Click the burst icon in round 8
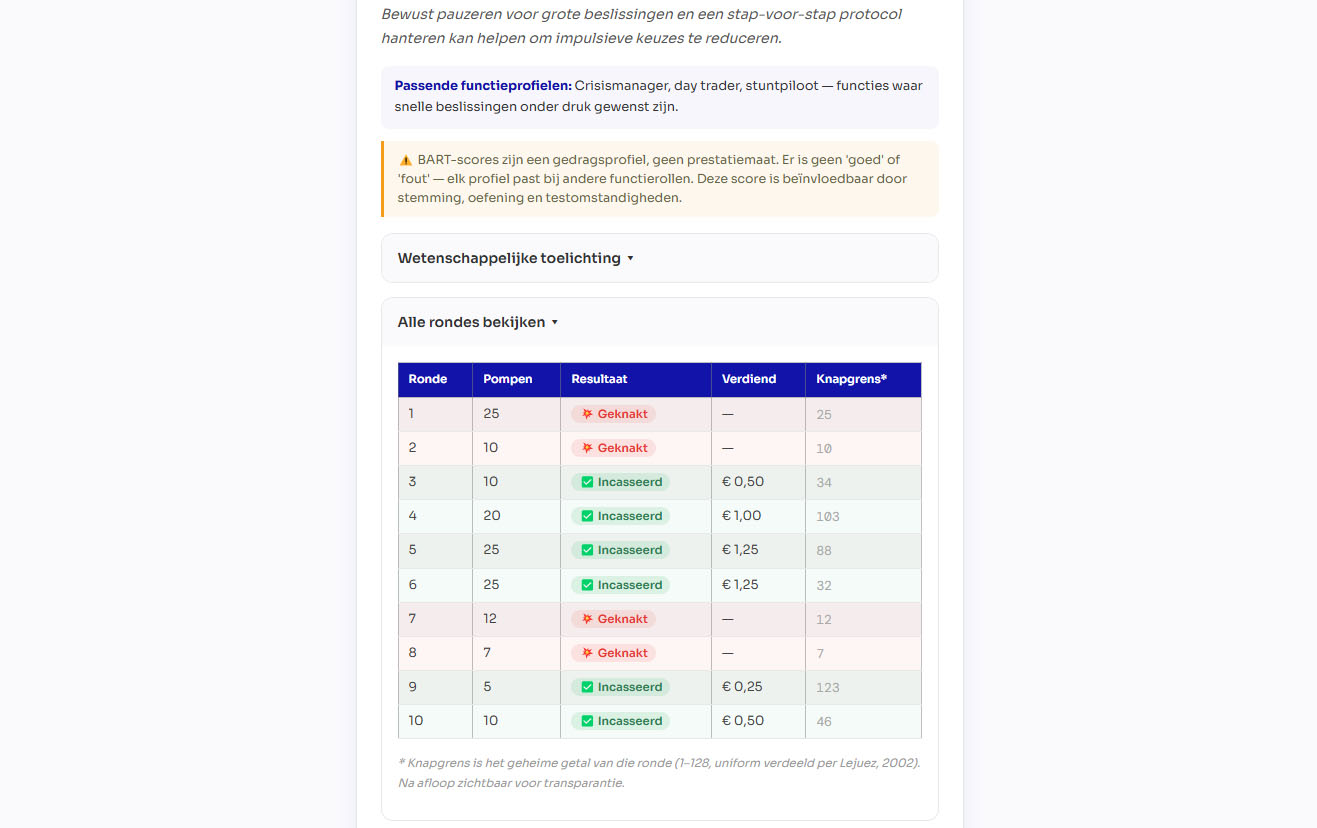Image resolution: width=1317 pixels, height=828 pixels. pos(587,653)
